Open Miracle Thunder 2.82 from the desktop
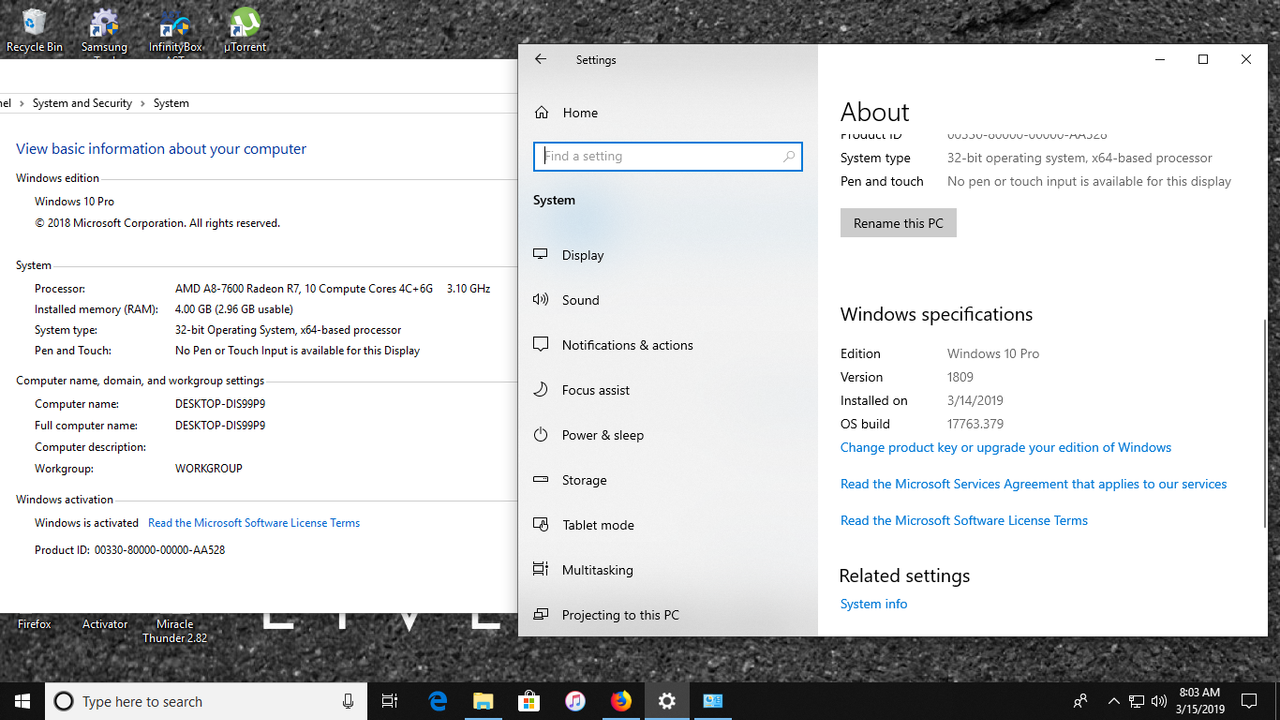The height and width of the screenshot is (720, 1280). [x=174, y=630]
